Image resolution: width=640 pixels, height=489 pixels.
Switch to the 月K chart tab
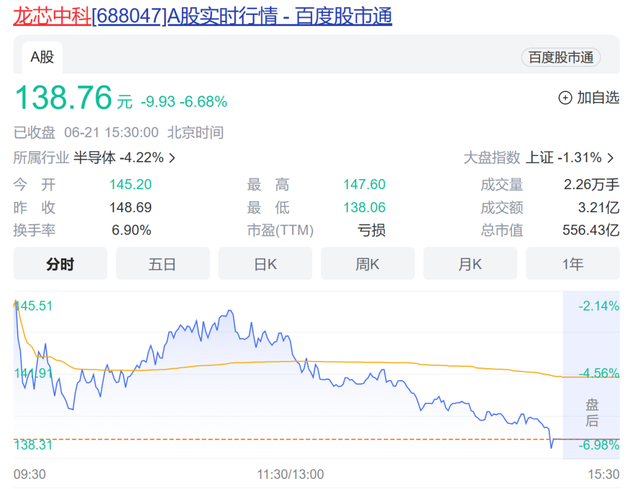(x=470, y=264)
